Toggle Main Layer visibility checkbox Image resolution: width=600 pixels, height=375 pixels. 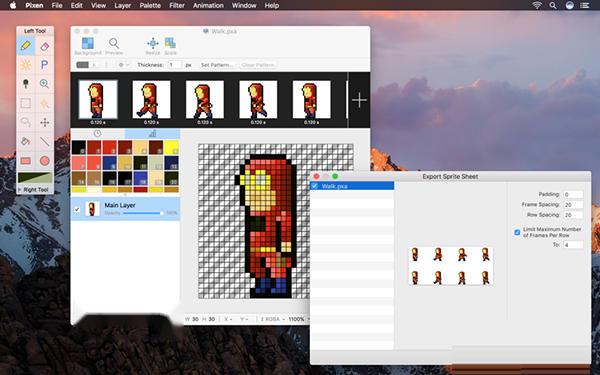point(77,209)
